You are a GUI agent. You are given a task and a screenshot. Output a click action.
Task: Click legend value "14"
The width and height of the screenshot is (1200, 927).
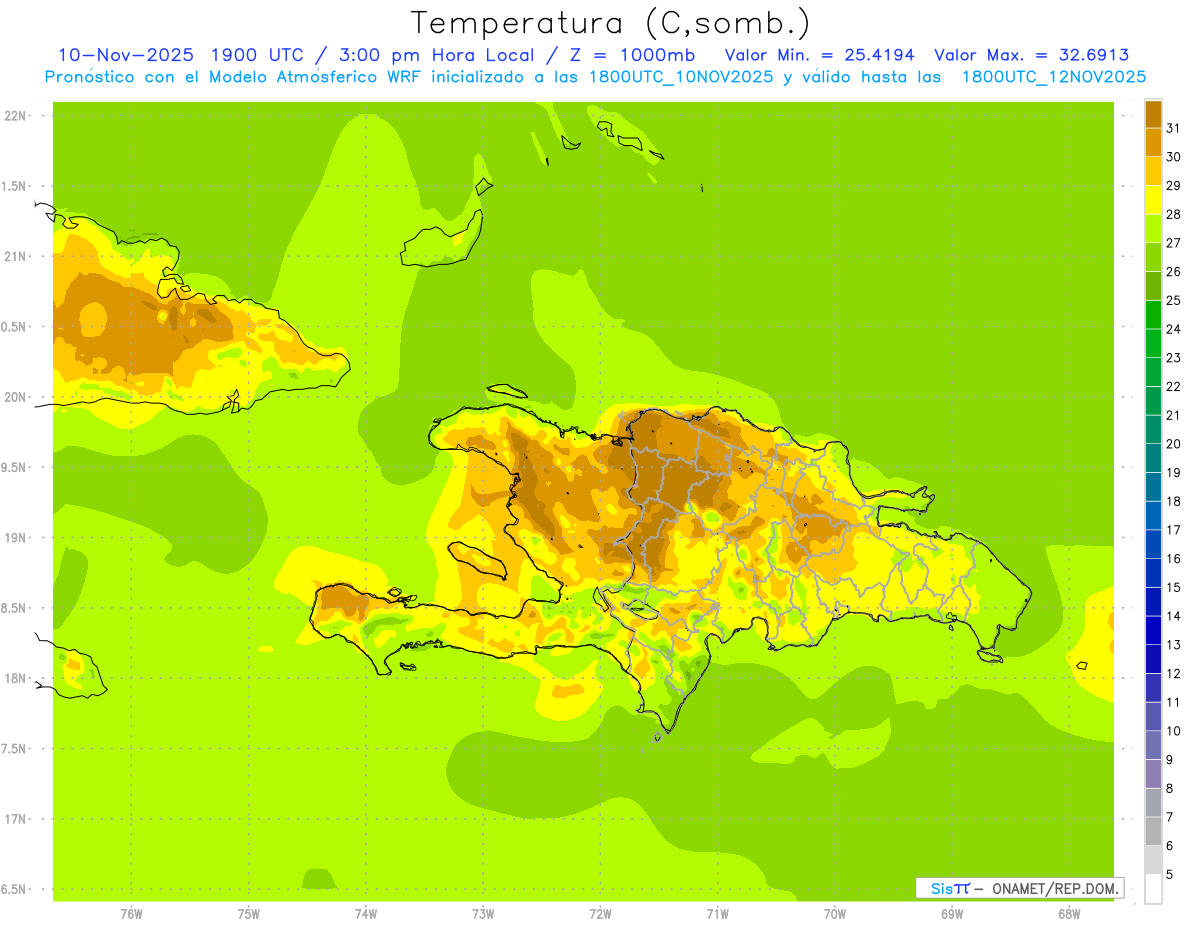1174,616
